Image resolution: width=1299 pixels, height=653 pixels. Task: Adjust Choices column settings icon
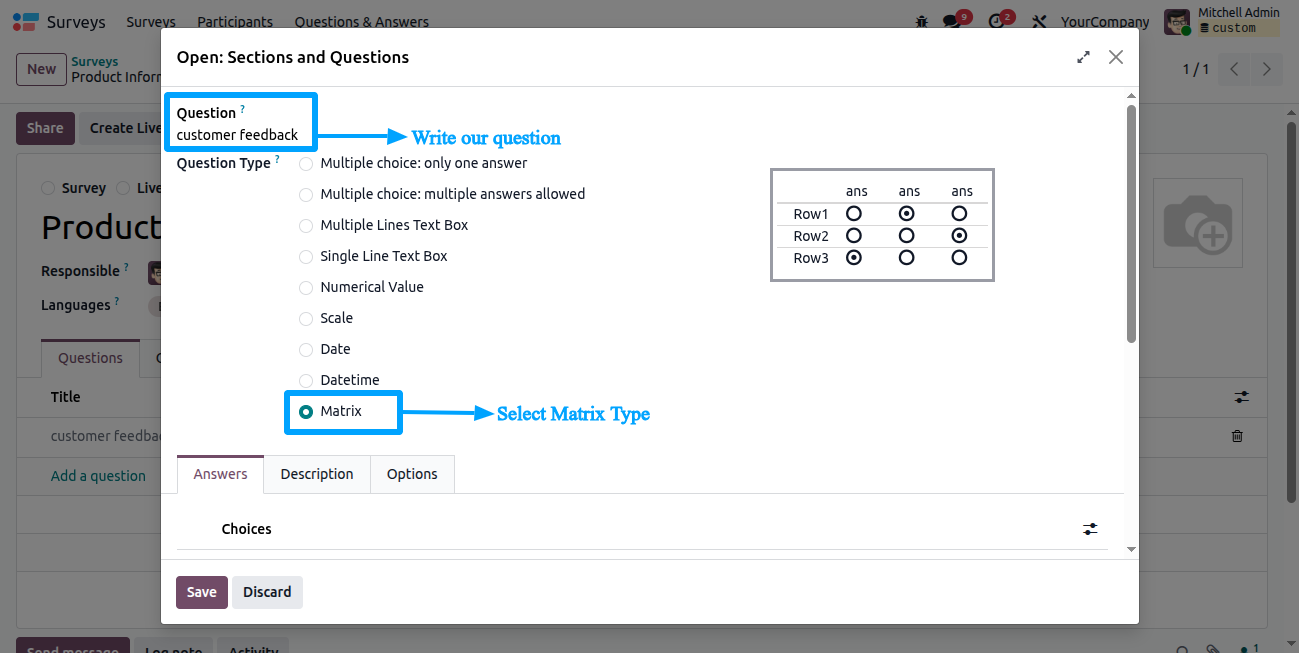coord(1090,529)
